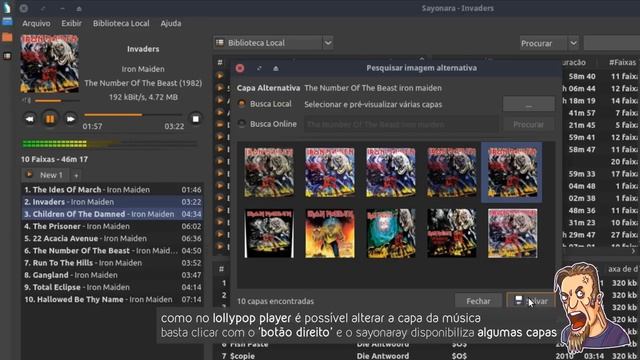Image resolution: width=640 pixels, height=360 pixels.
Task: Open the Arquivo menu
Action: click(36, 23)
